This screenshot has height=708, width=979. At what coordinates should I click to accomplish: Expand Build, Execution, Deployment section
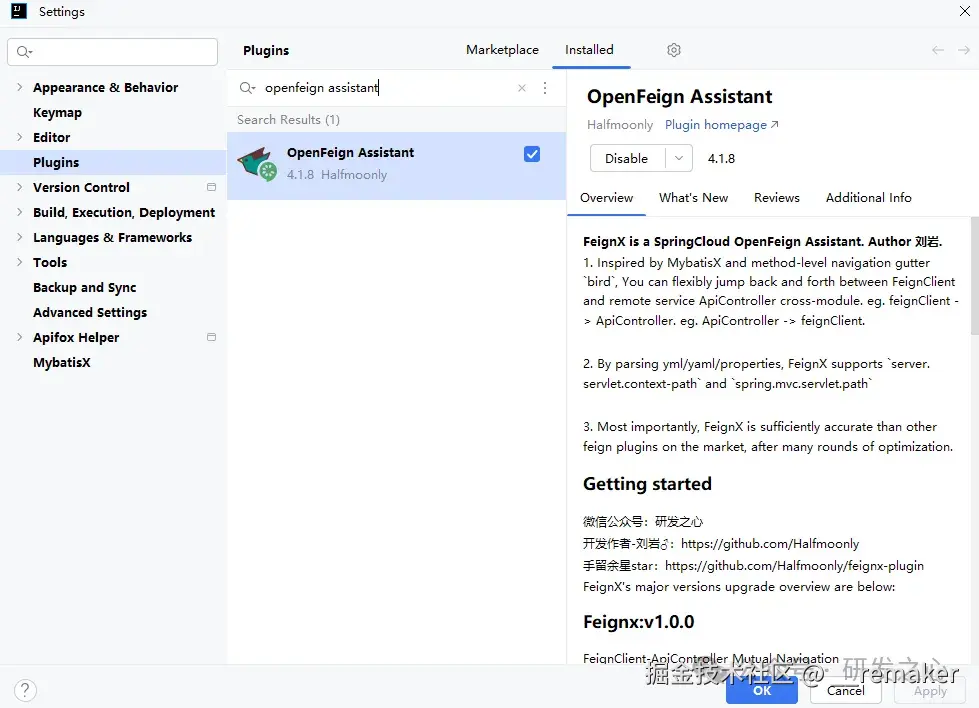click(19, 212)
